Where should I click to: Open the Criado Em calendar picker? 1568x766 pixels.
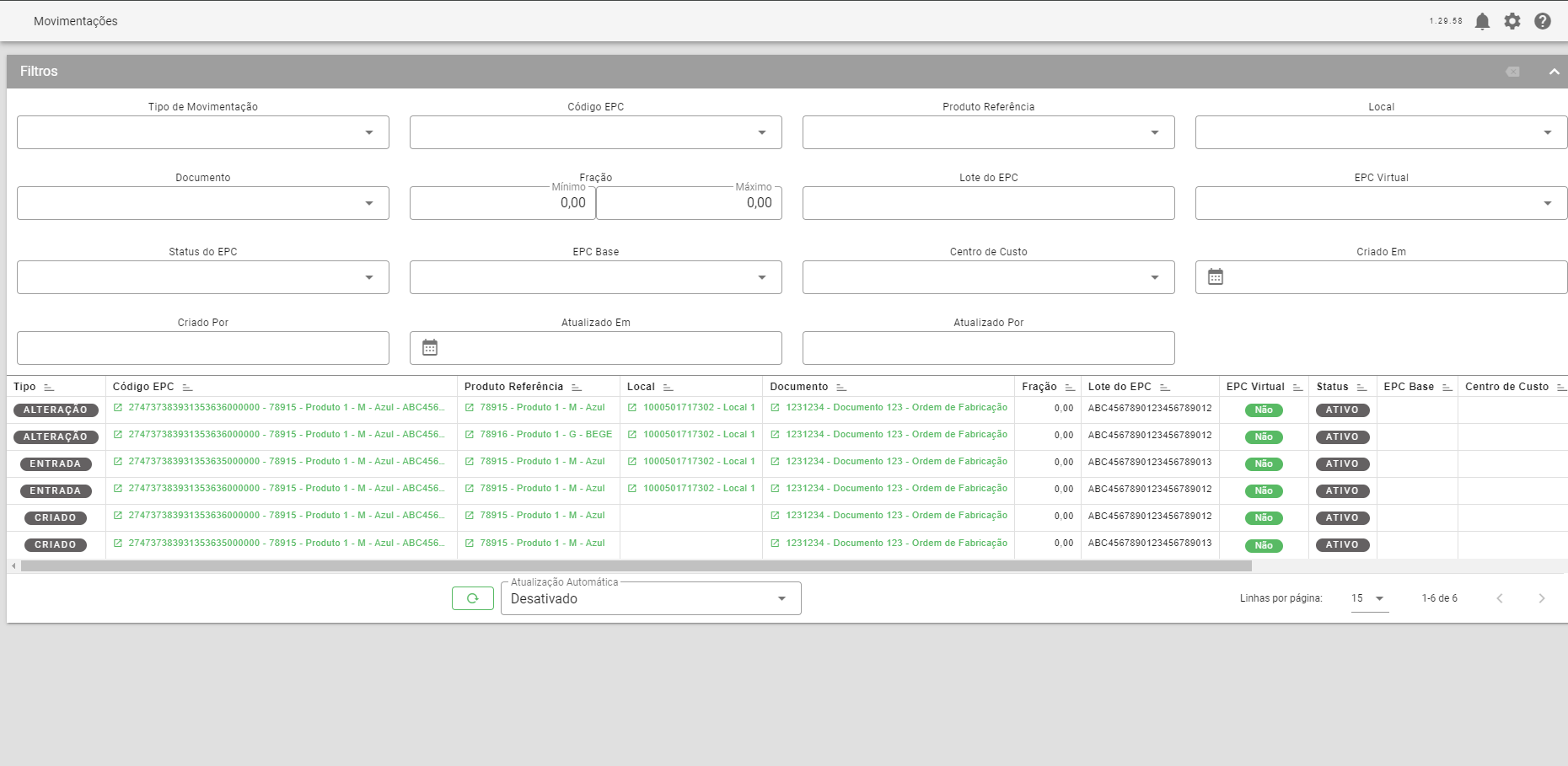click(1216, 276)
